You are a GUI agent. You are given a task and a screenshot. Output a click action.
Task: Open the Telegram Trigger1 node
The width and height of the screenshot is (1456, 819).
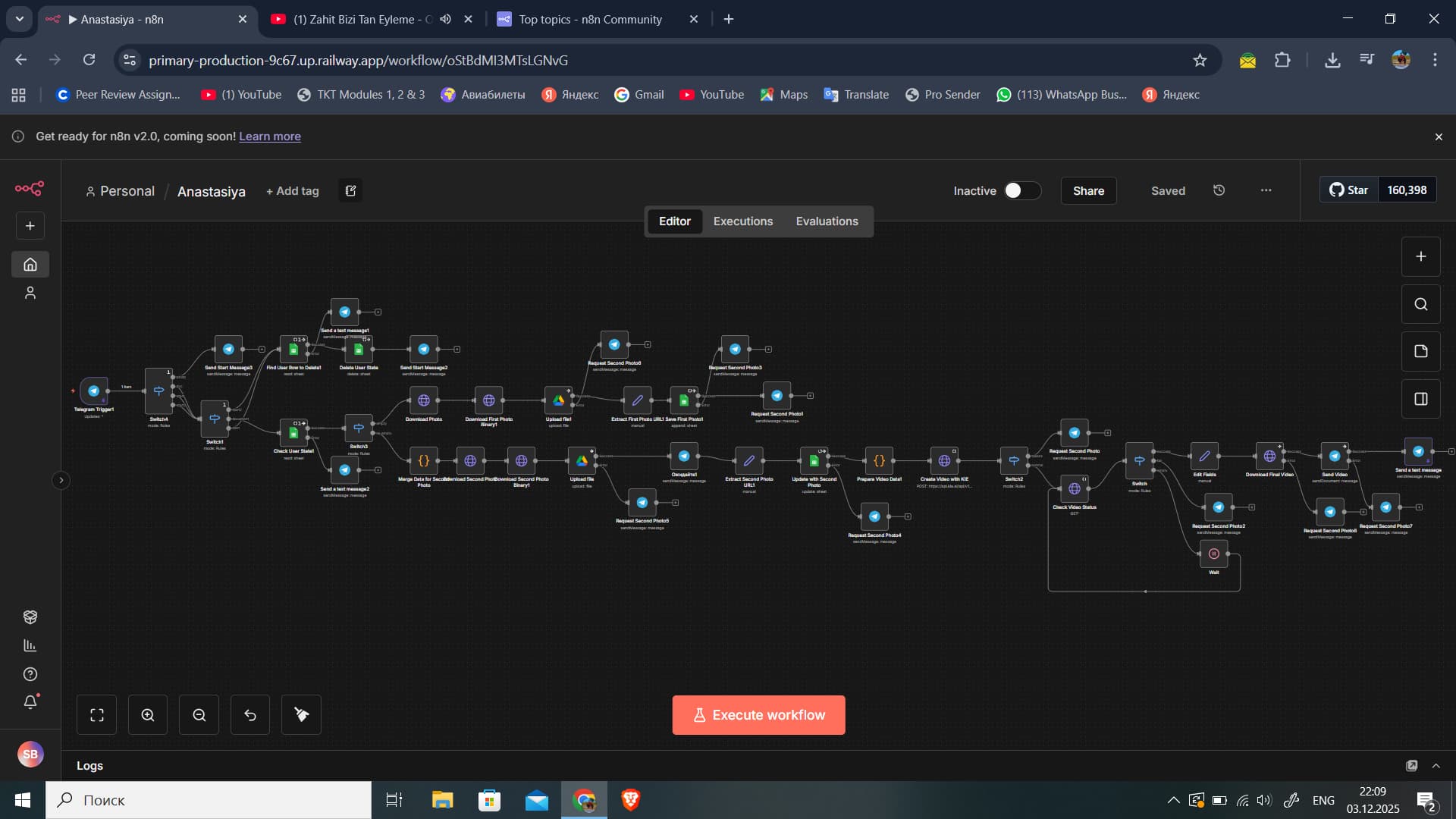click(94, 391)
